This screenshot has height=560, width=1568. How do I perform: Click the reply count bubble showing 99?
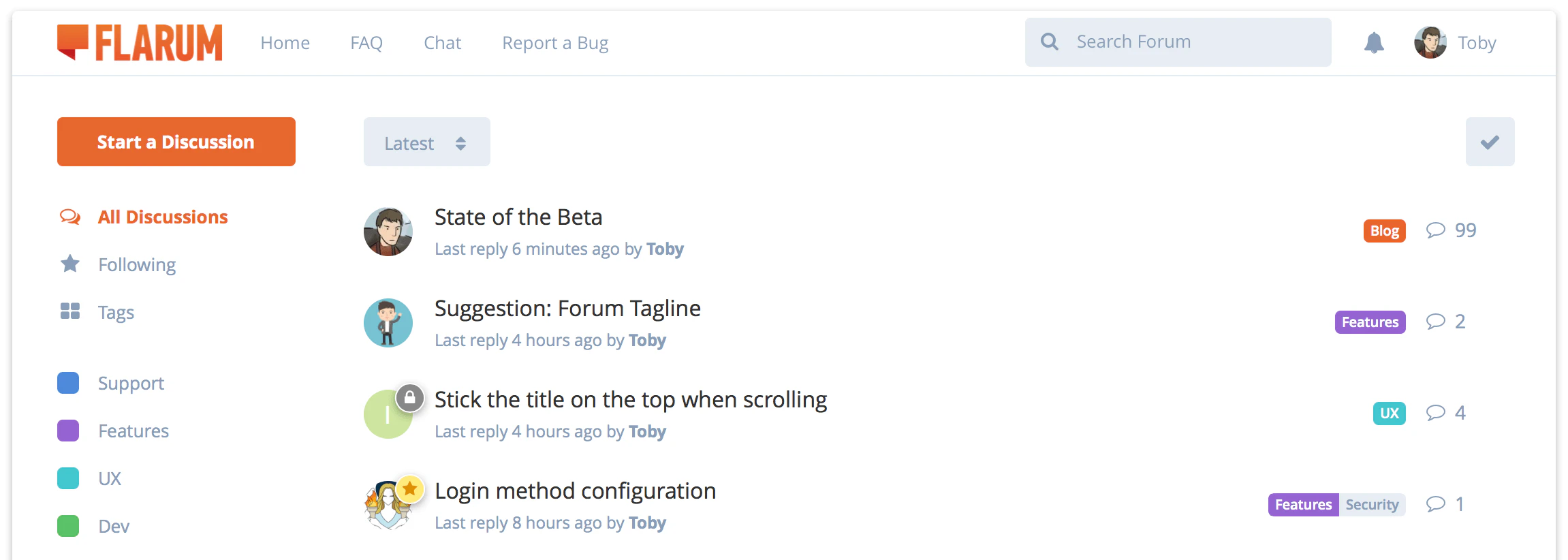[1451, 230]
